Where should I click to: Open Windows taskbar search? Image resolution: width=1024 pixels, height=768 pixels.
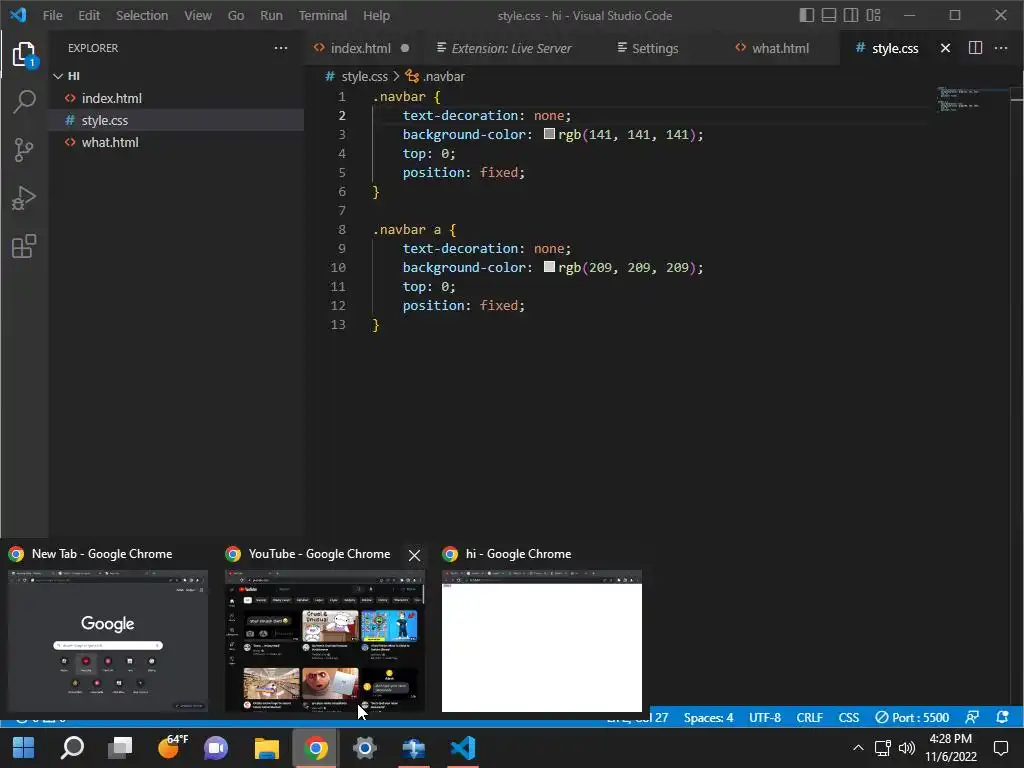72,748
